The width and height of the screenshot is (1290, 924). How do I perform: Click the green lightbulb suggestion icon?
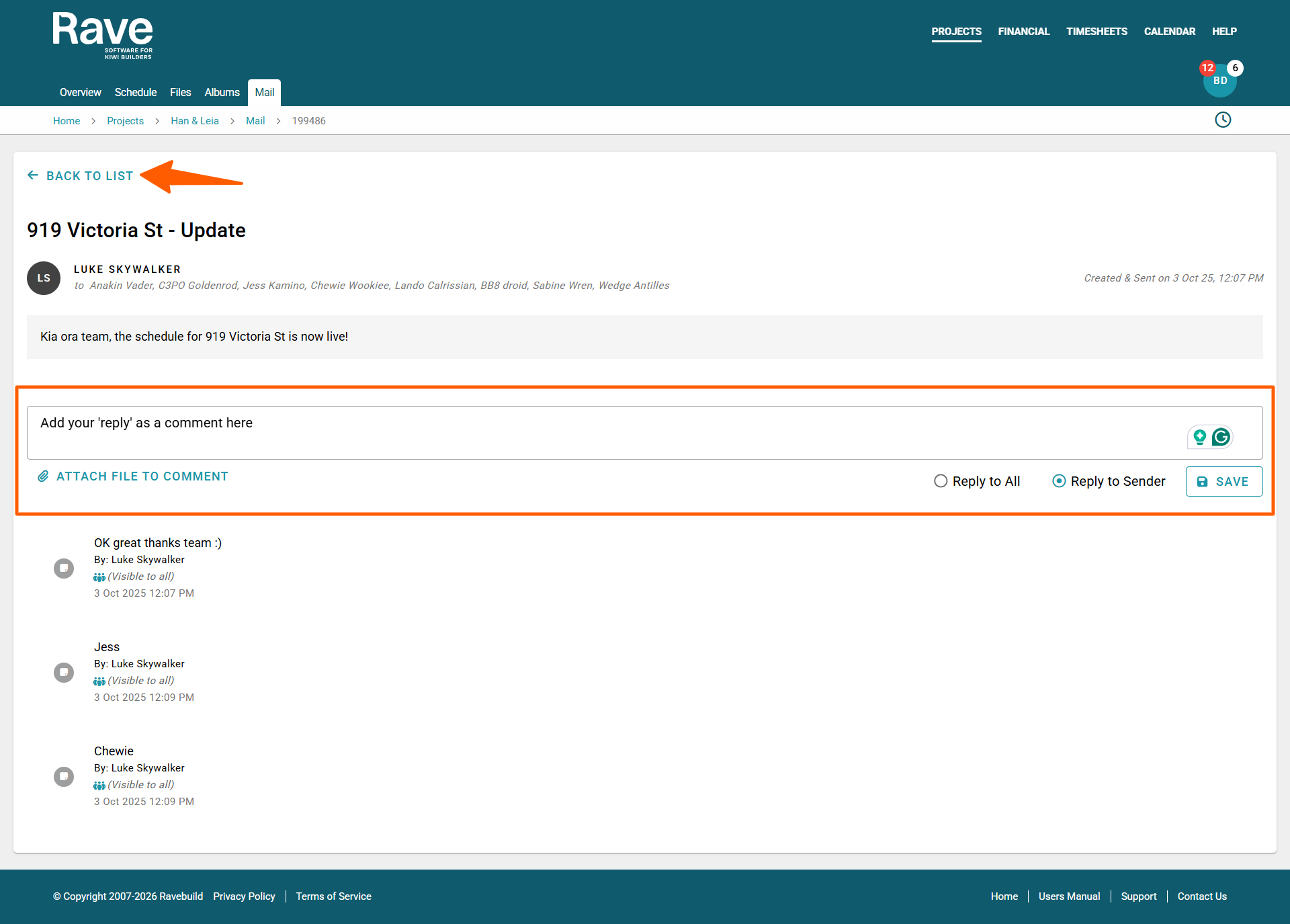click(1199, 437)
